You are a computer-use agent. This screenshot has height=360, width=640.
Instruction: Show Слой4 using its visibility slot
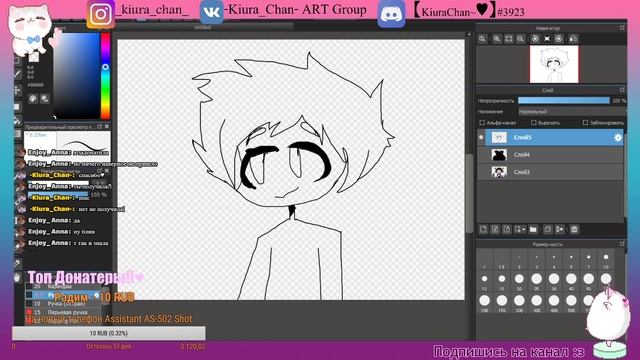[481, 155]
